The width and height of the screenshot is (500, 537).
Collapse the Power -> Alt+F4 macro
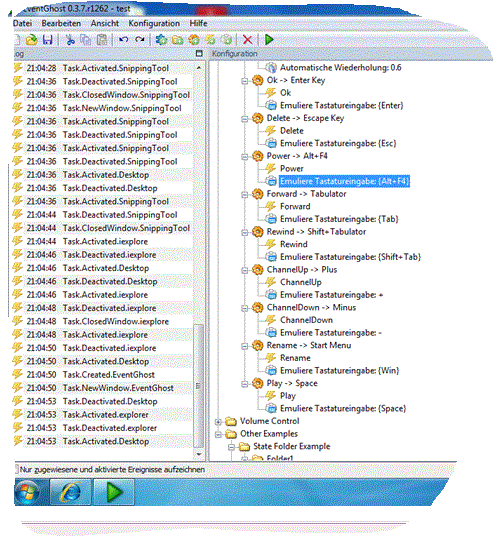click(245, 157)
